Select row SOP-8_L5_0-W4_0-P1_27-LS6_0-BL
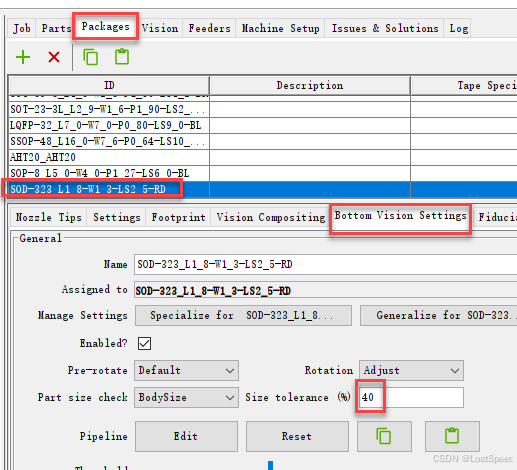This screenshot has width=517, height=470. pyautogui.click(x=263, y=173)
